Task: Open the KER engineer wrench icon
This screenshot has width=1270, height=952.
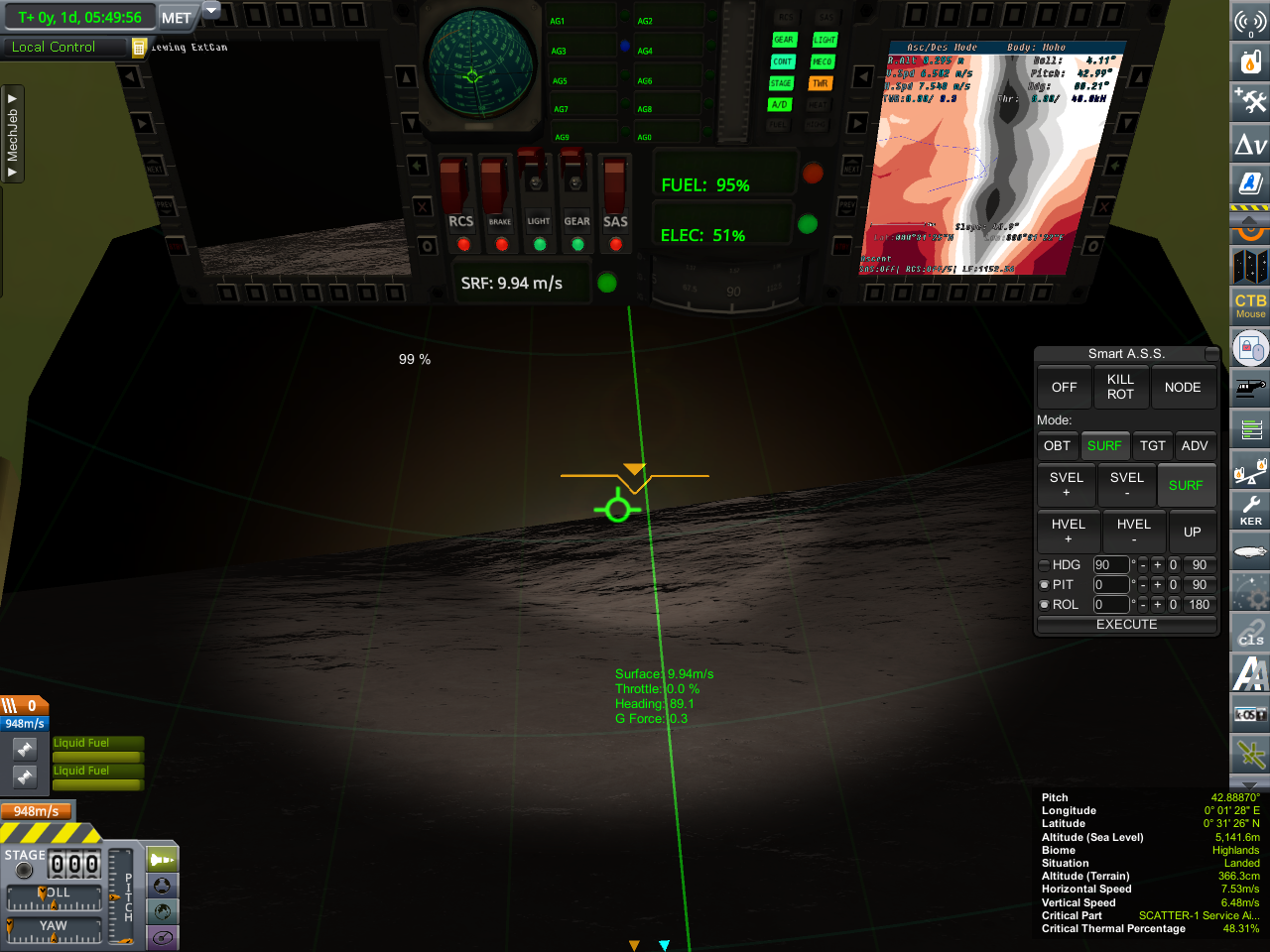Action: click(1250, 510)
